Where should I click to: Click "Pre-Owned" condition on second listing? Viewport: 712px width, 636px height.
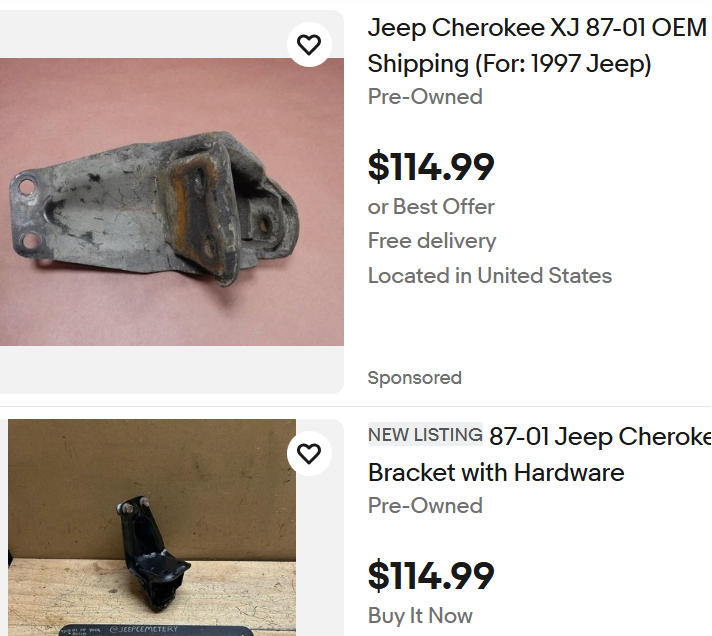(425, 506)
